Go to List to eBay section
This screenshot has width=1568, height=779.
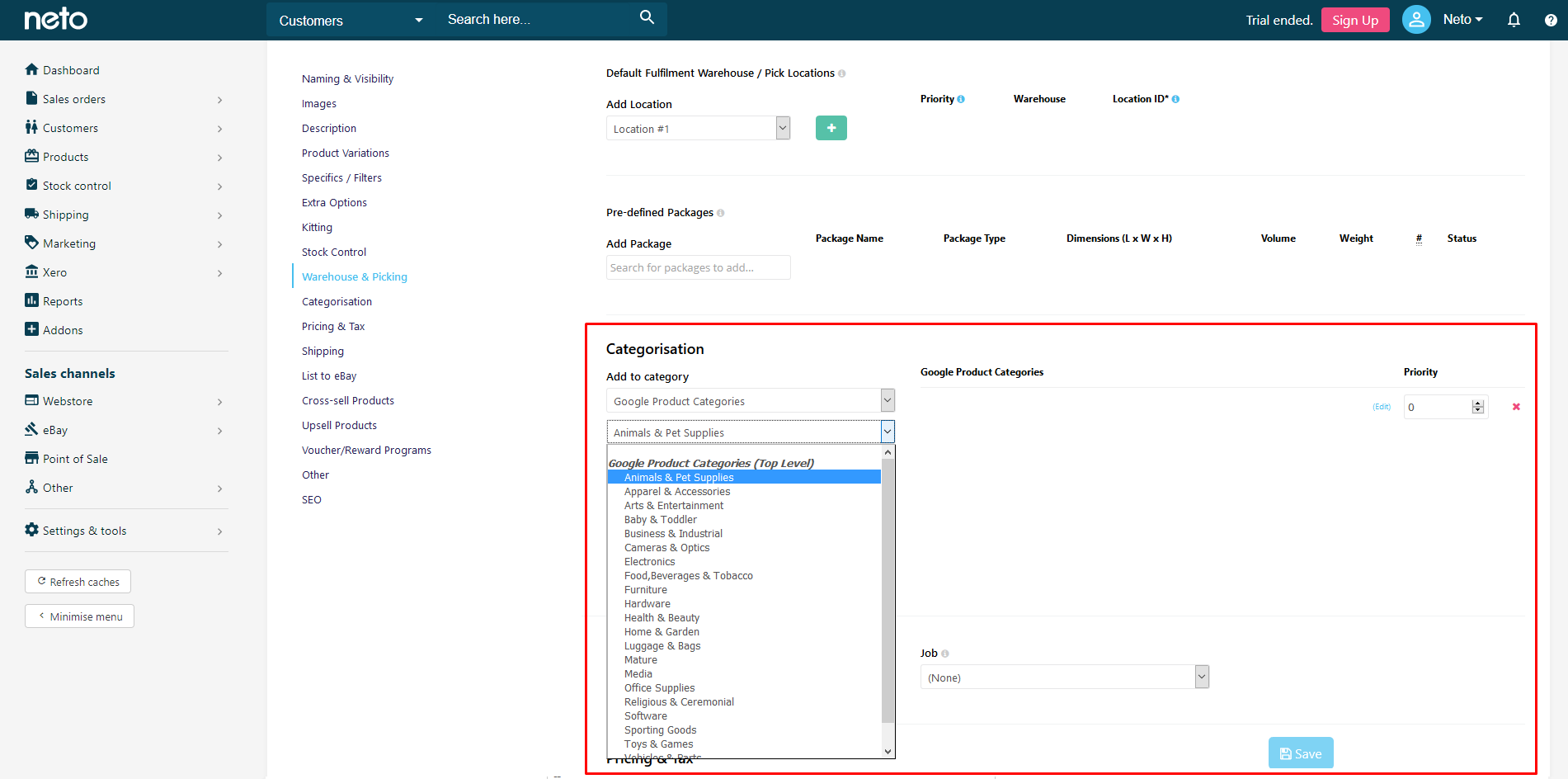[329, 375]
